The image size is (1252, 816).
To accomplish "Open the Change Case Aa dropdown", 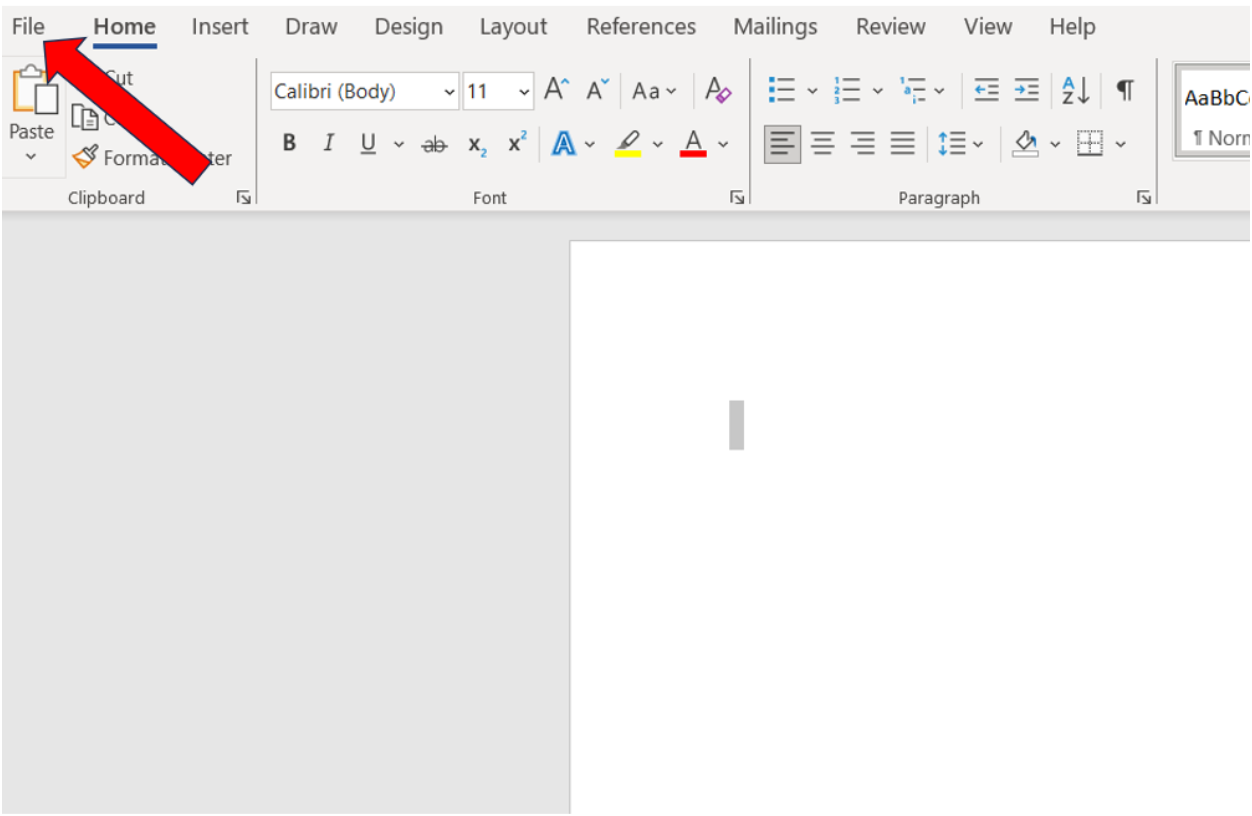I will click(655, 91).
